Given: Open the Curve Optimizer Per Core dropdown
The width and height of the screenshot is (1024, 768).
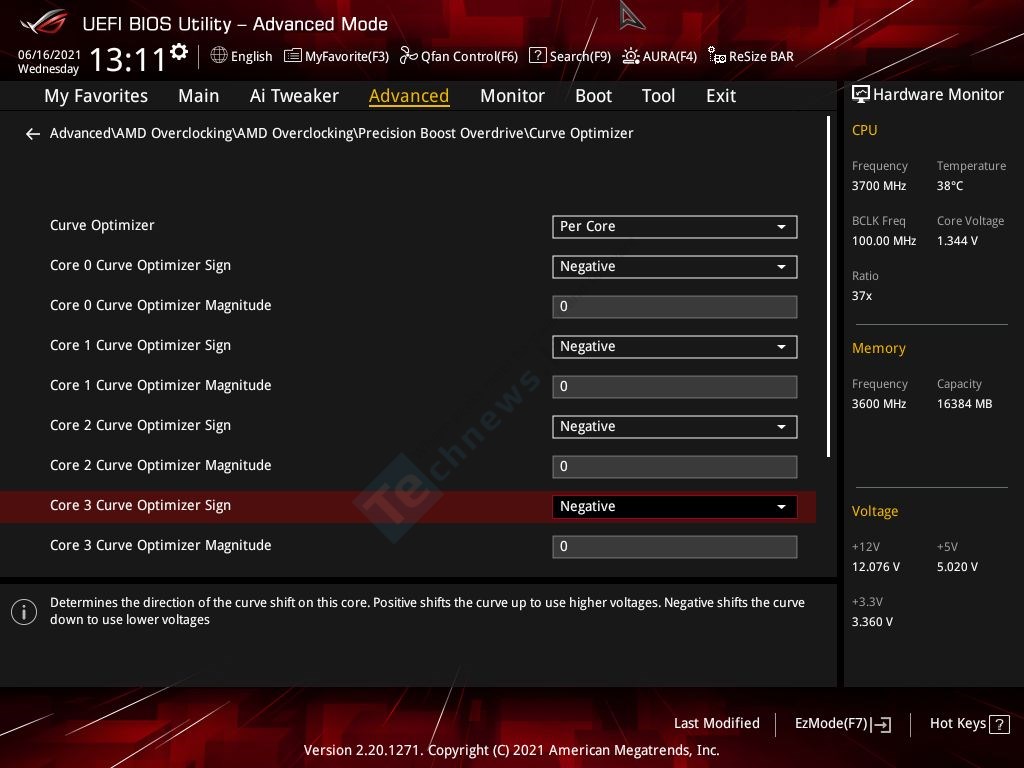Looking at the screenshot, I should [675, 227].
